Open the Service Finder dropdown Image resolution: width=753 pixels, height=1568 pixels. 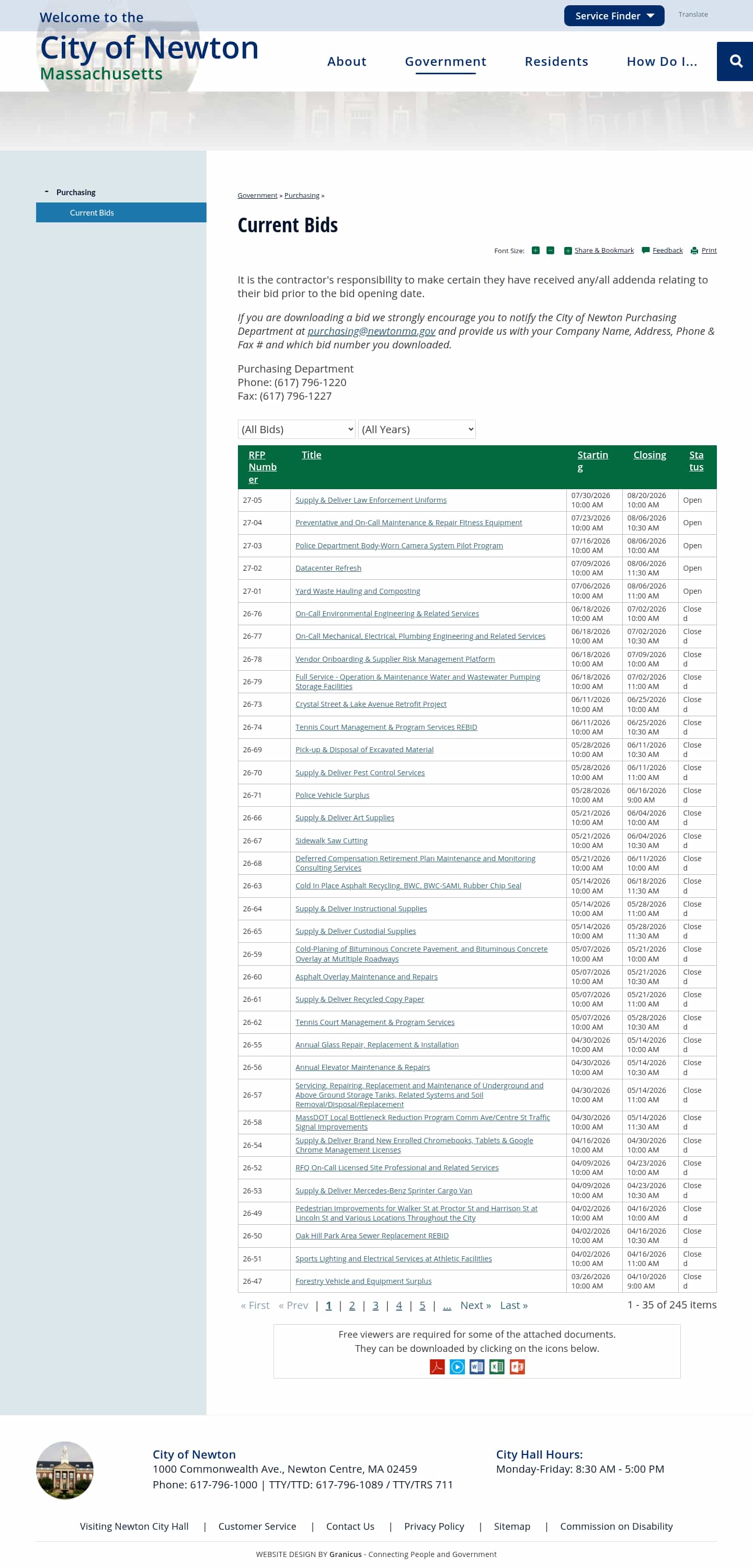614,16
